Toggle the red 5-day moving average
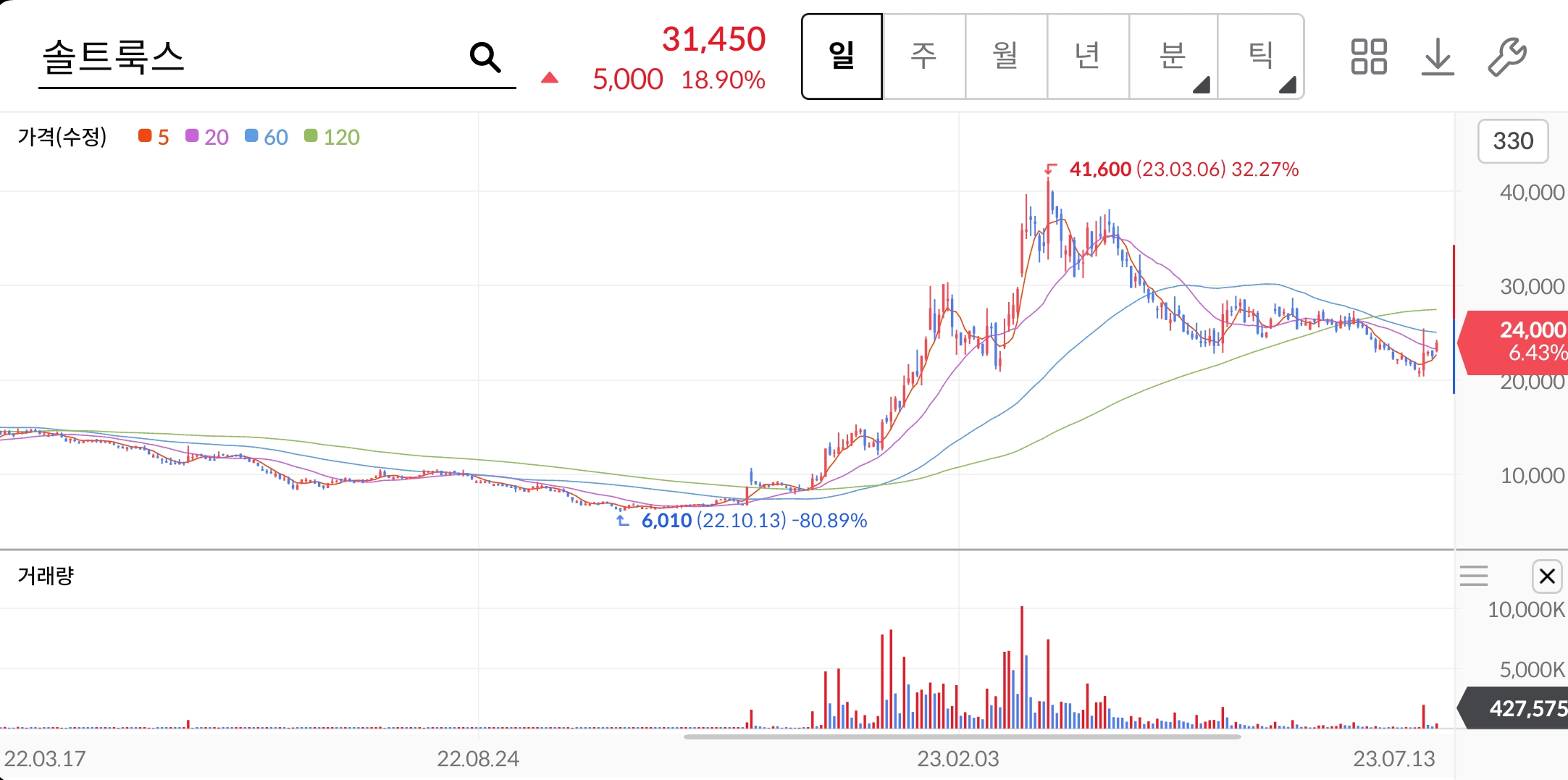1568x780 pixels. (154, 137)
